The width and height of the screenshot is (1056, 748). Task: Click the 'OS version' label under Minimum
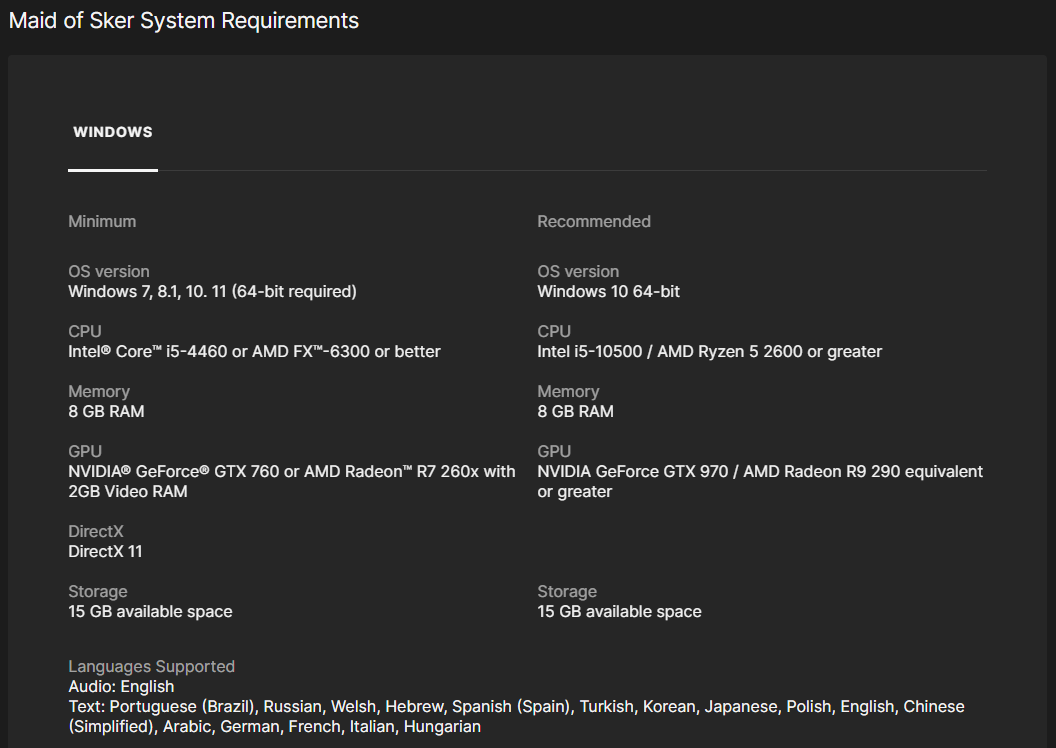tap(108, 271)
